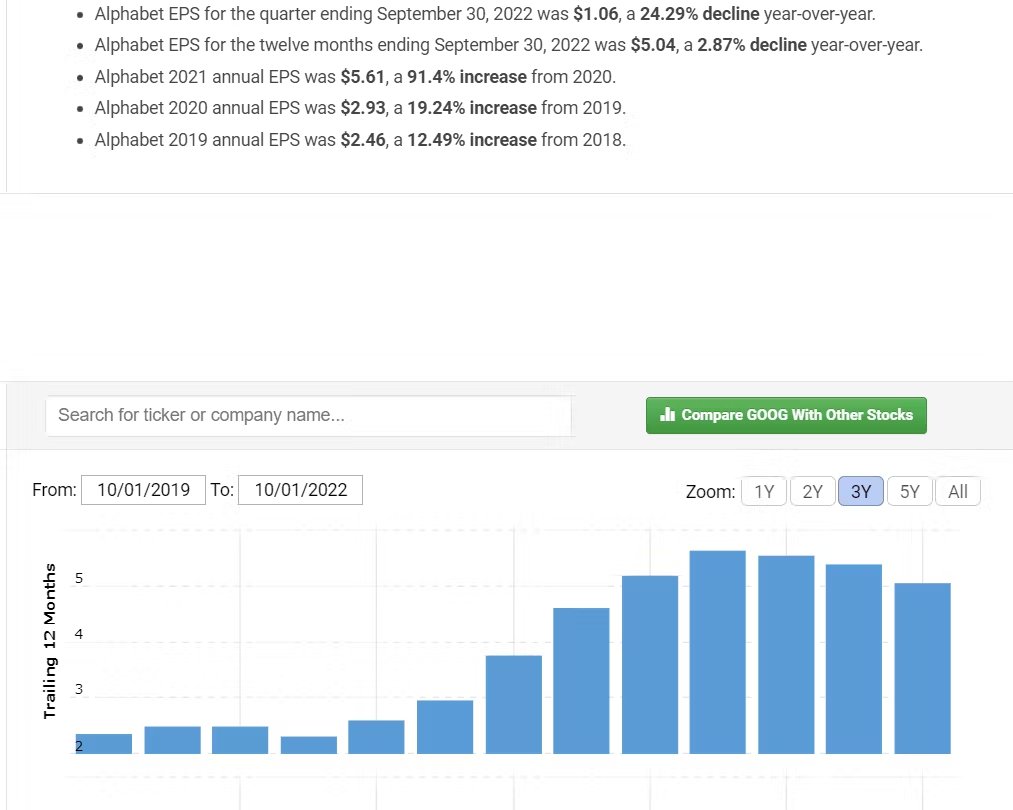The width and height of the screenshot is (1013, 810).
Task: Click the bar chart icon on the Compare button
Action: 667,414
